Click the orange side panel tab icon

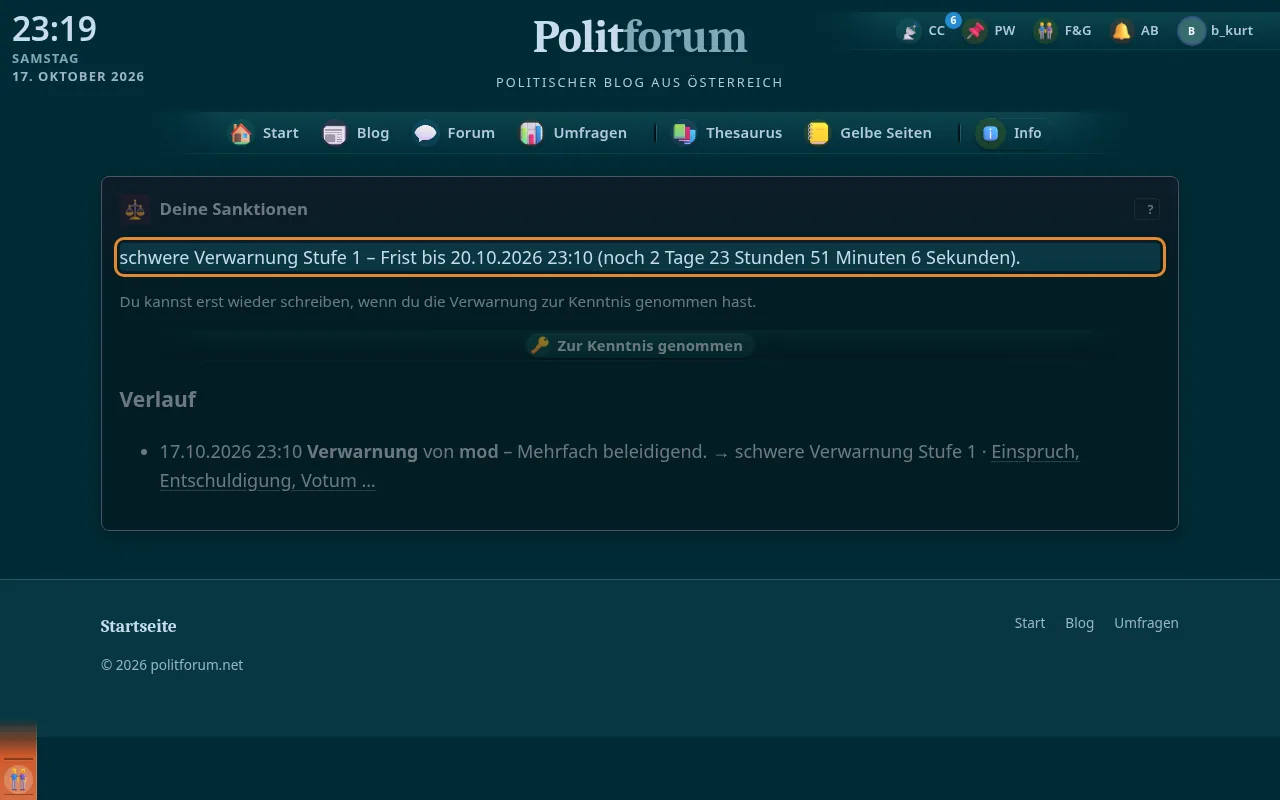pos(18,778)
